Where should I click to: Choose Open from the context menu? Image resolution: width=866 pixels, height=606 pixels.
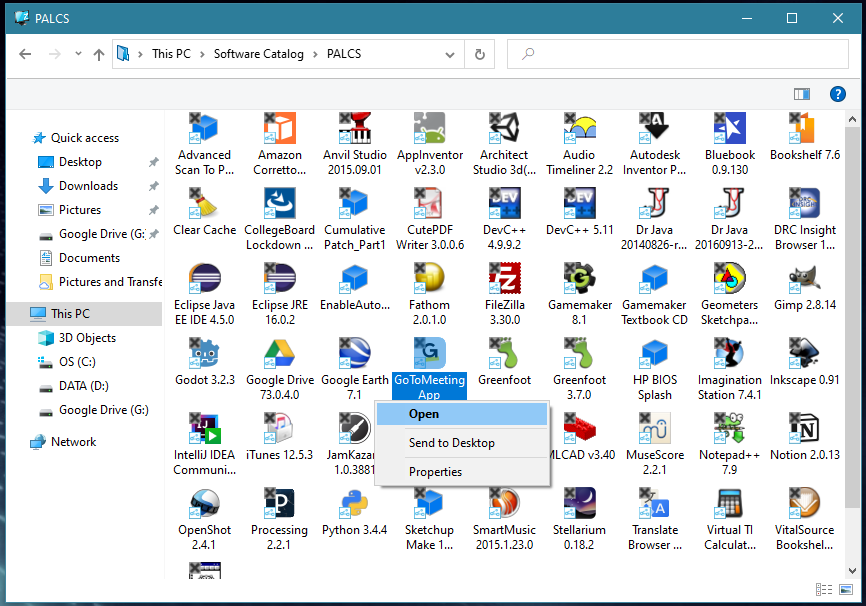pos(462,414)
